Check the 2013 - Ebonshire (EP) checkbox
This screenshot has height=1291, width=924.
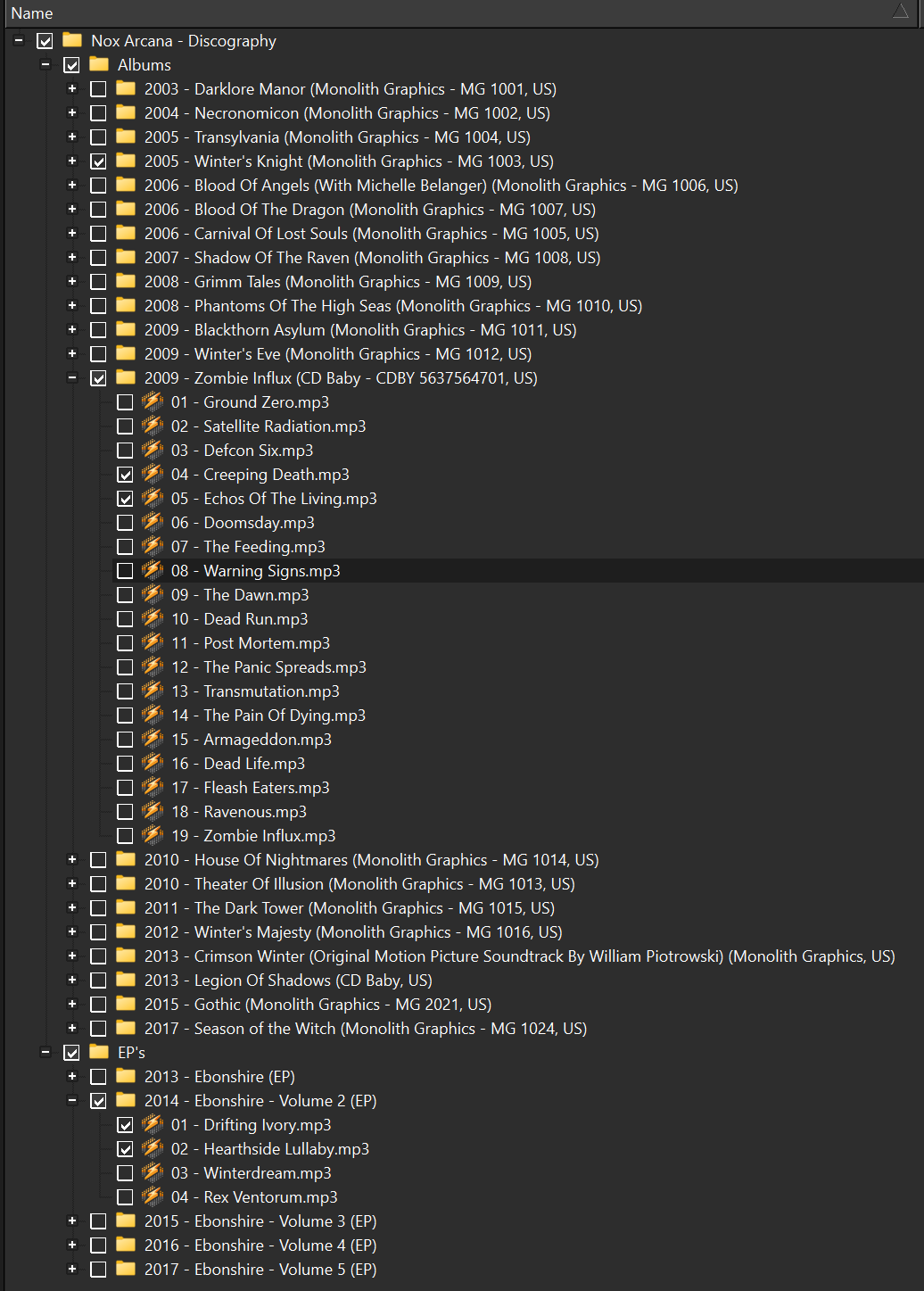click(98, 1077)
